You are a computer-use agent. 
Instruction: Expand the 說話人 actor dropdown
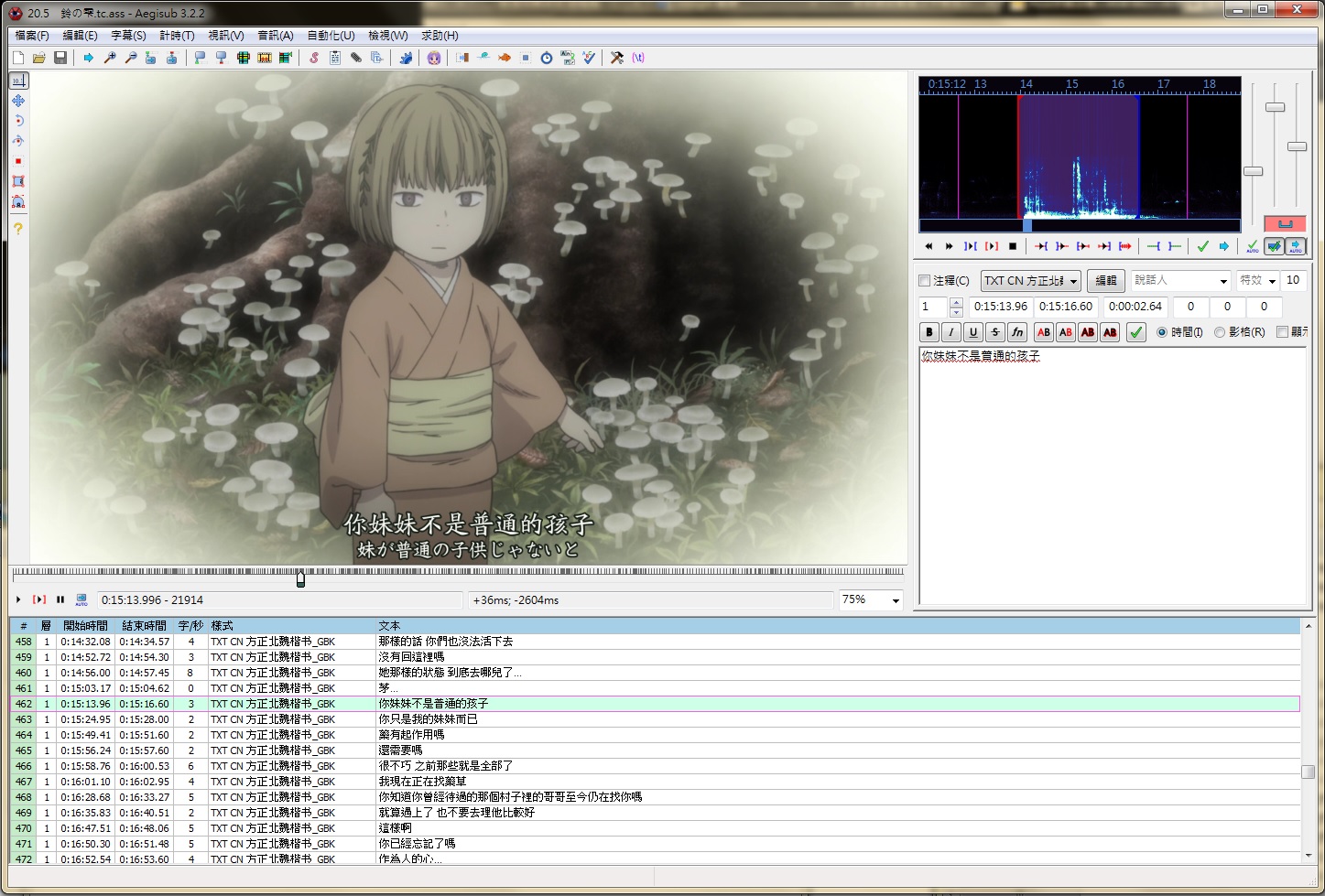click(1222, 281)
